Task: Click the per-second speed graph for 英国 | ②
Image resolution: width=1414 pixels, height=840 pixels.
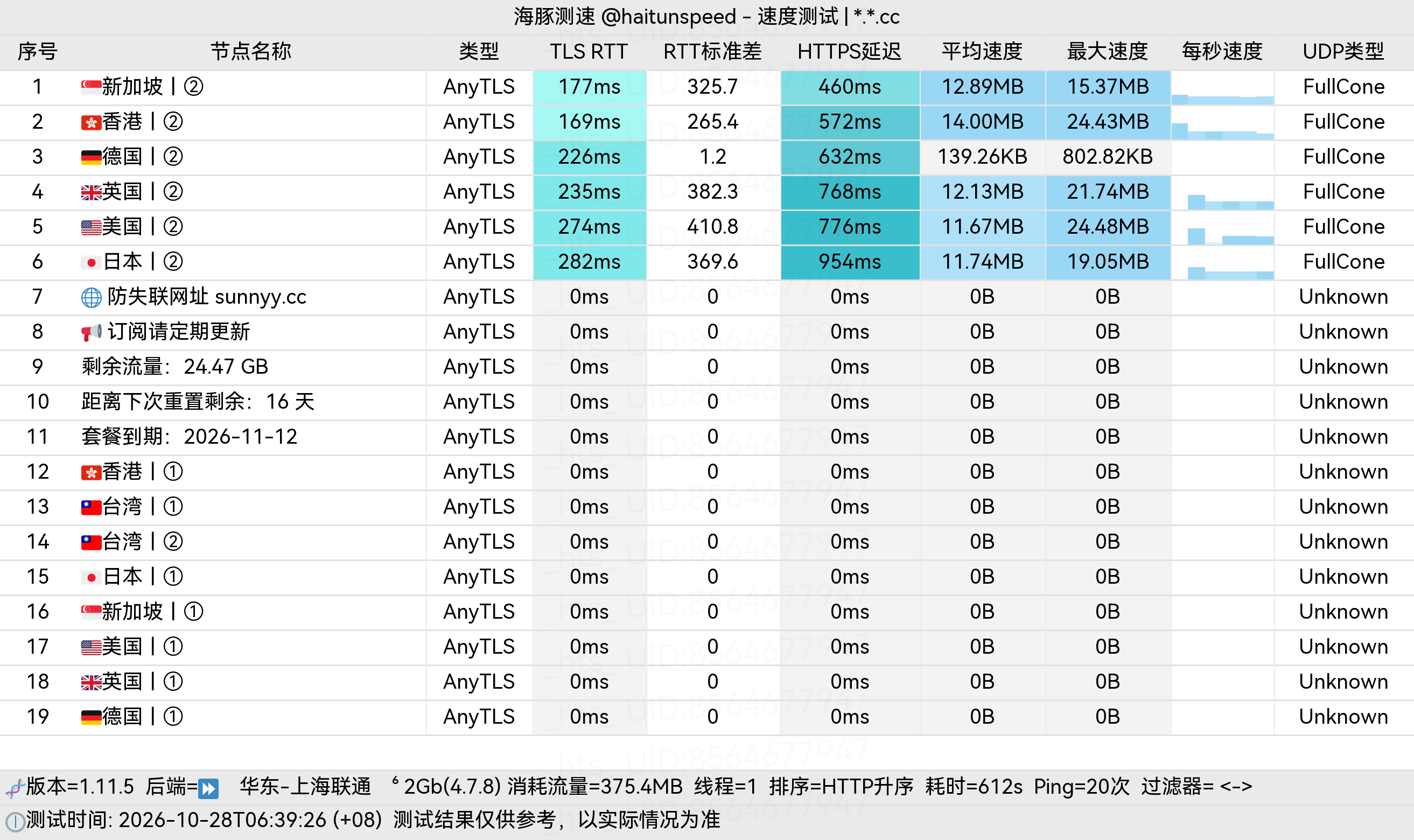Action: click(1222, 192)
